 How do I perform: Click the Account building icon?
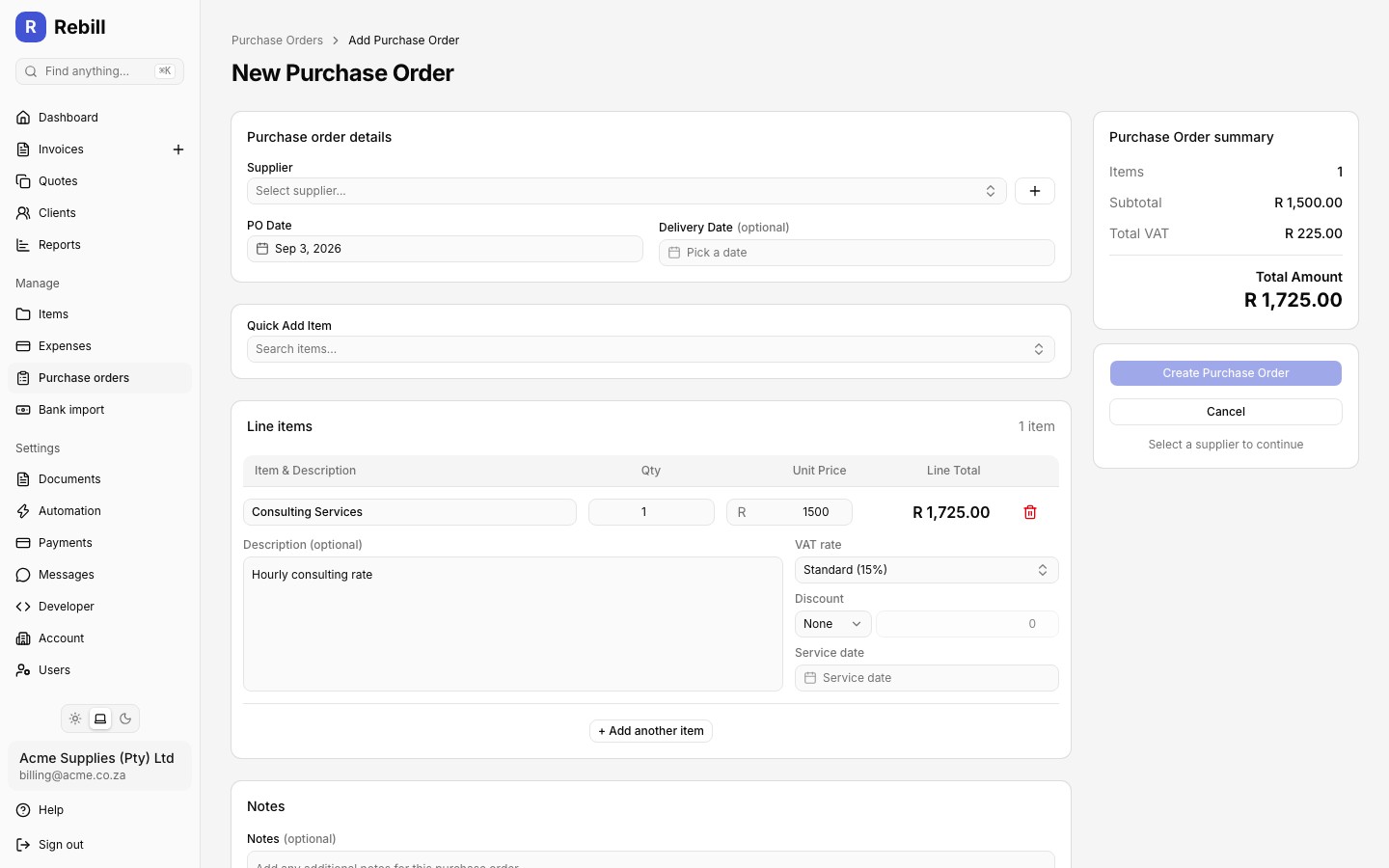tap(23, 638)
